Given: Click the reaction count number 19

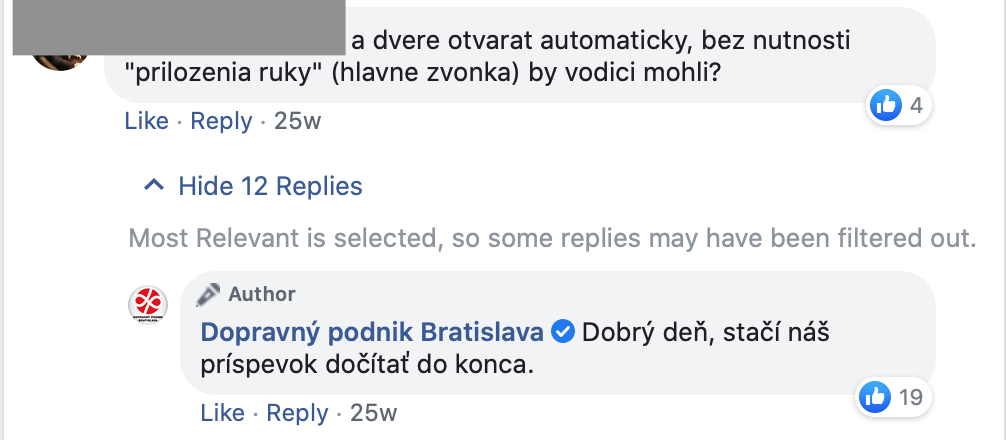Looking at the screenshot, I should (x=909, y=397).
